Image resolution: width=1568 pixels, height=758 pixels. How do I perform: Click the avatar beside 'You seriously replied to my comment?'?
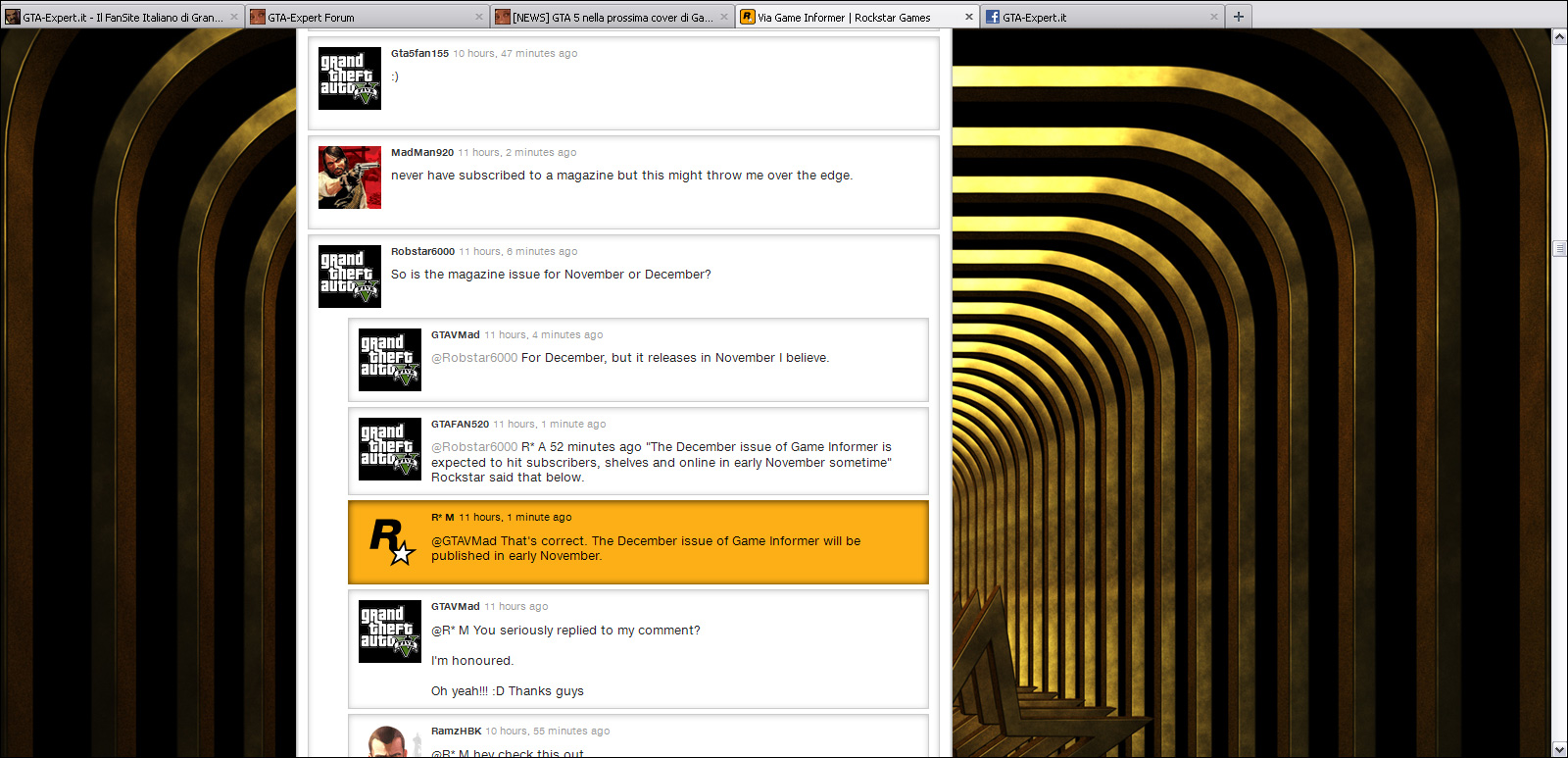coord(390,632)
